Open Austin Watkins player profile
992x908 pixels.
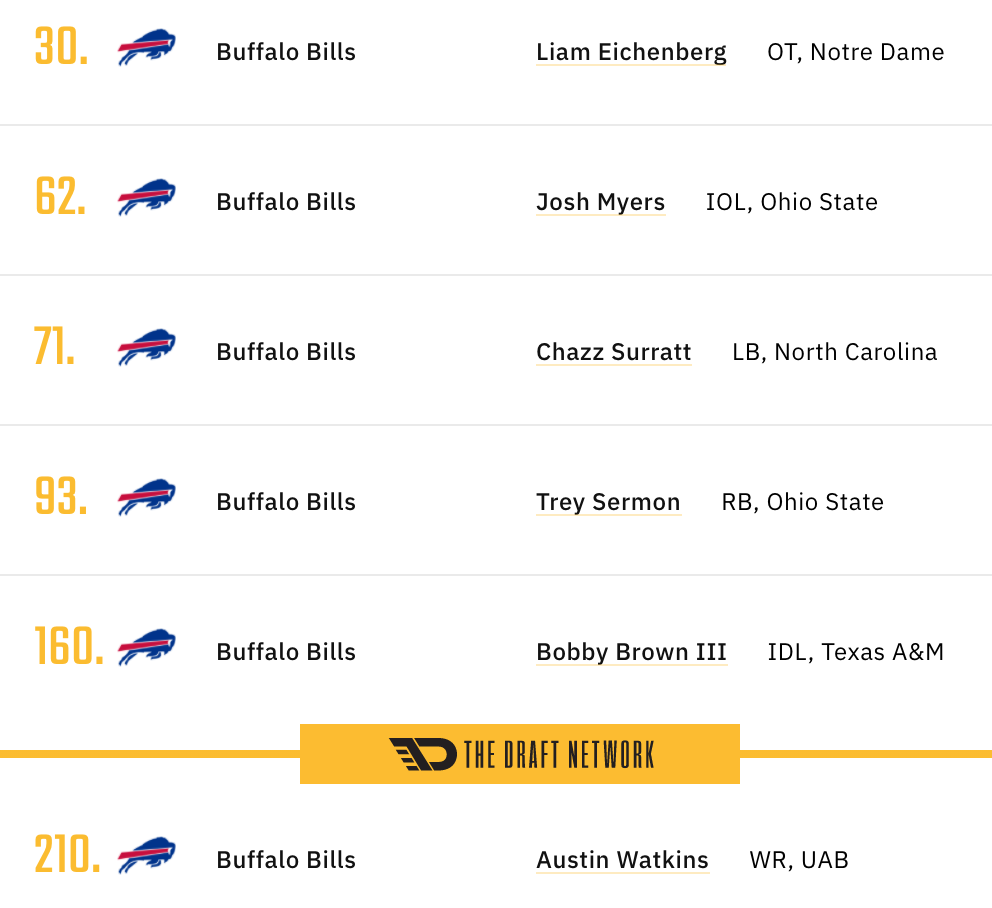tap(623, 860)
